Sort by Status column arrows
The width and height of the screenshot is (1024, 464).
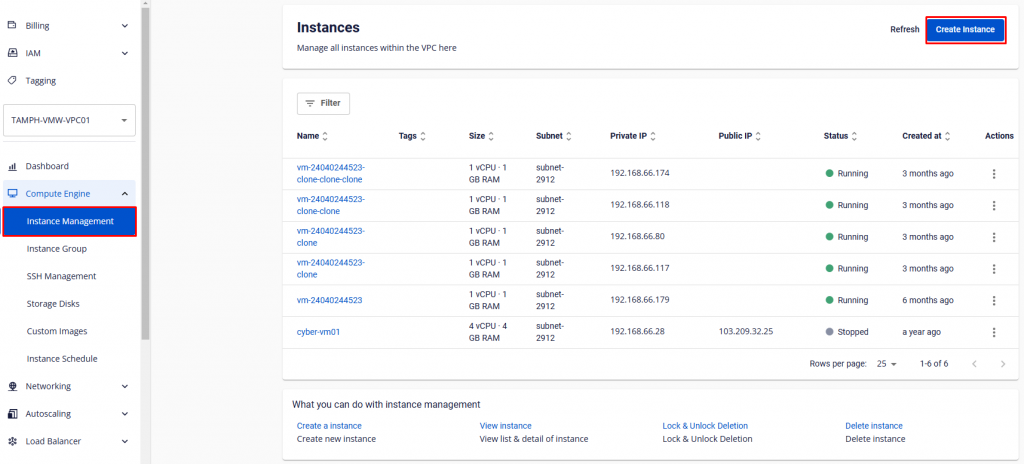coord(855,136)
